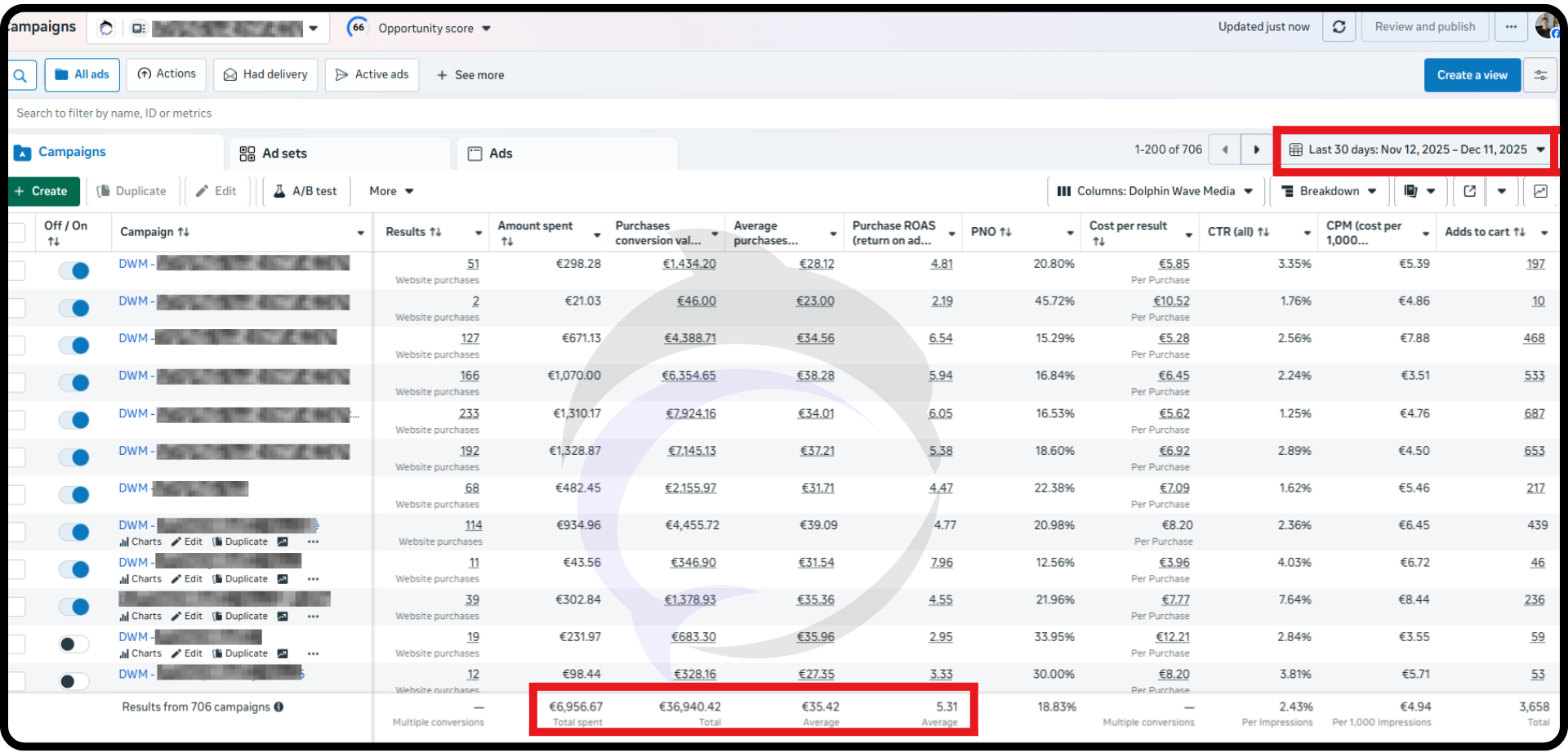
Task: Sort by CTR (all) column arrows
Action: pyautogui.click(x=1263, y=232)
